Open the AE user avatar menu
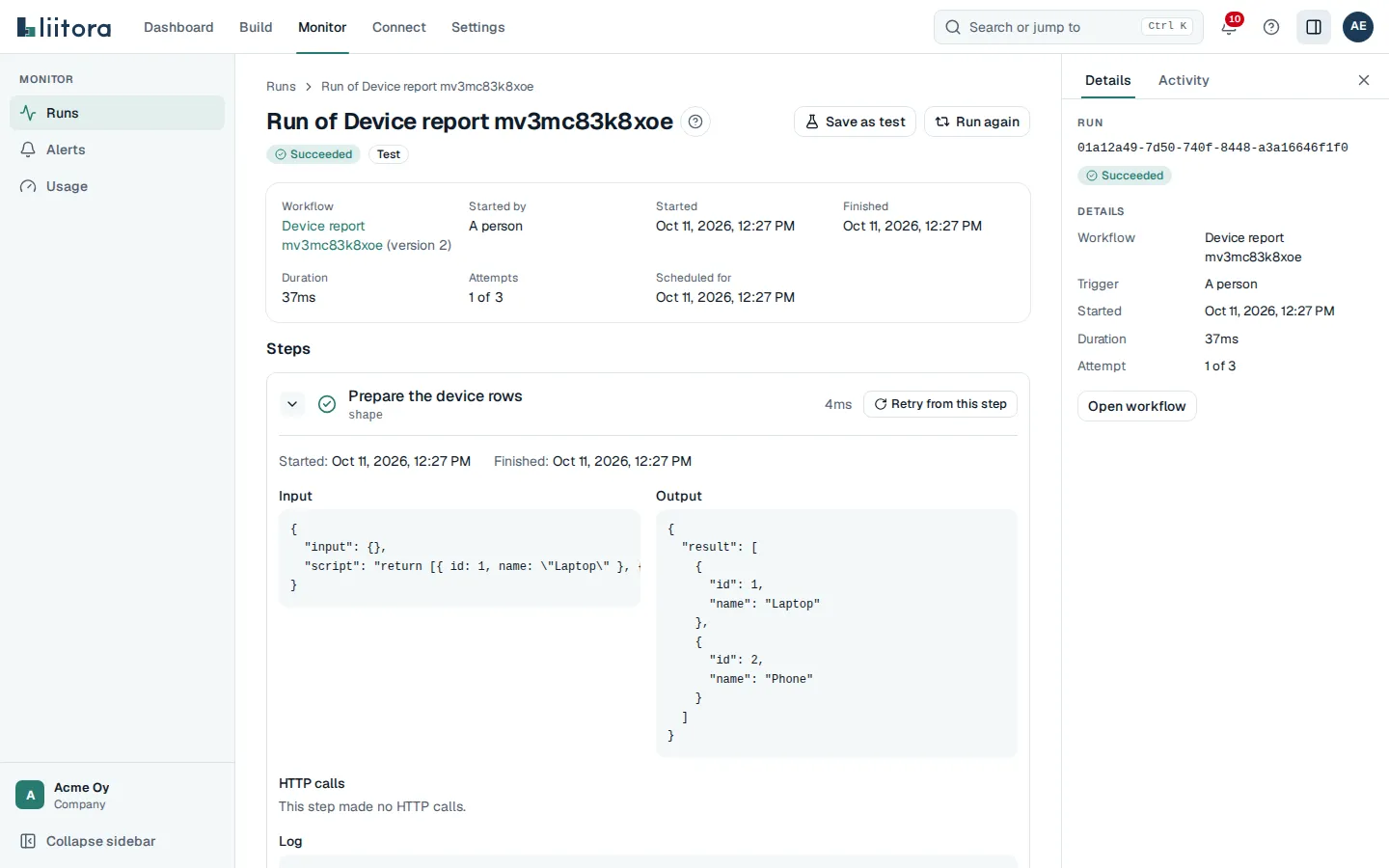This screenshot has width=1389, height=868. [1358, 27]
